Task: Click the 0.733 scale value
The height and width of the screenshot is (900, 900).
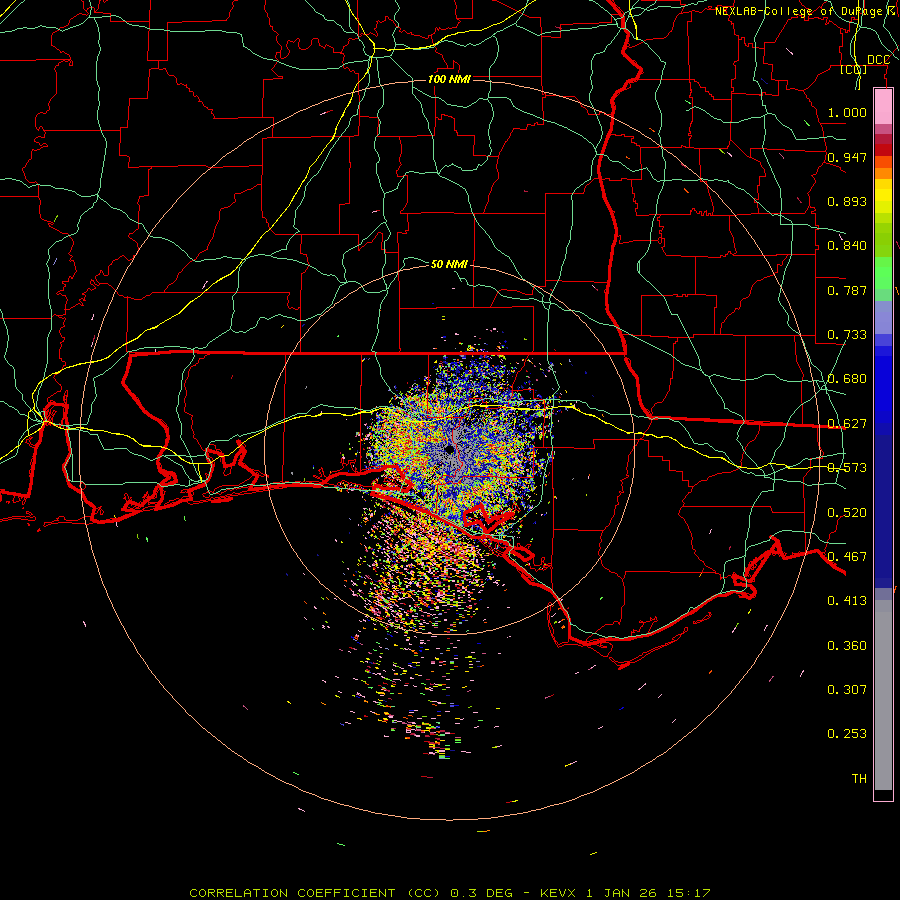Action: 847,334
